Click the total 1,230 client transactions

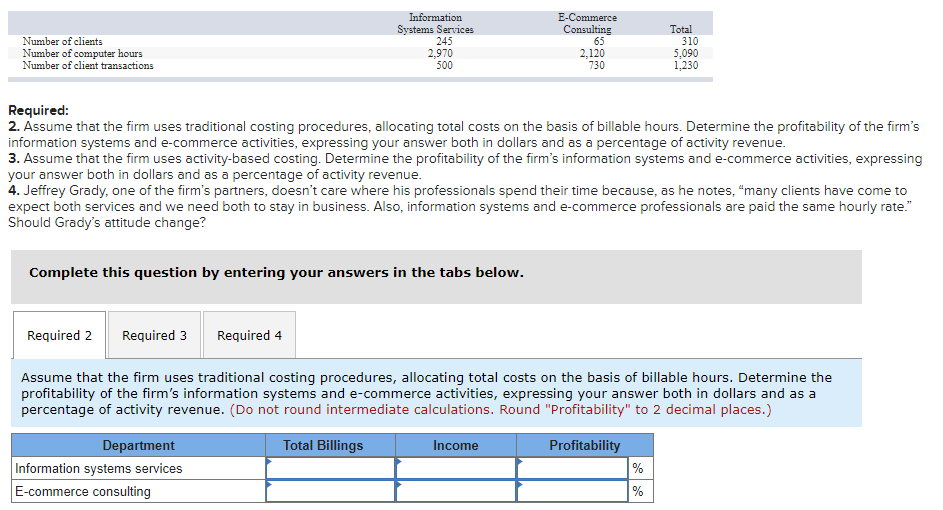coord(686,66)
